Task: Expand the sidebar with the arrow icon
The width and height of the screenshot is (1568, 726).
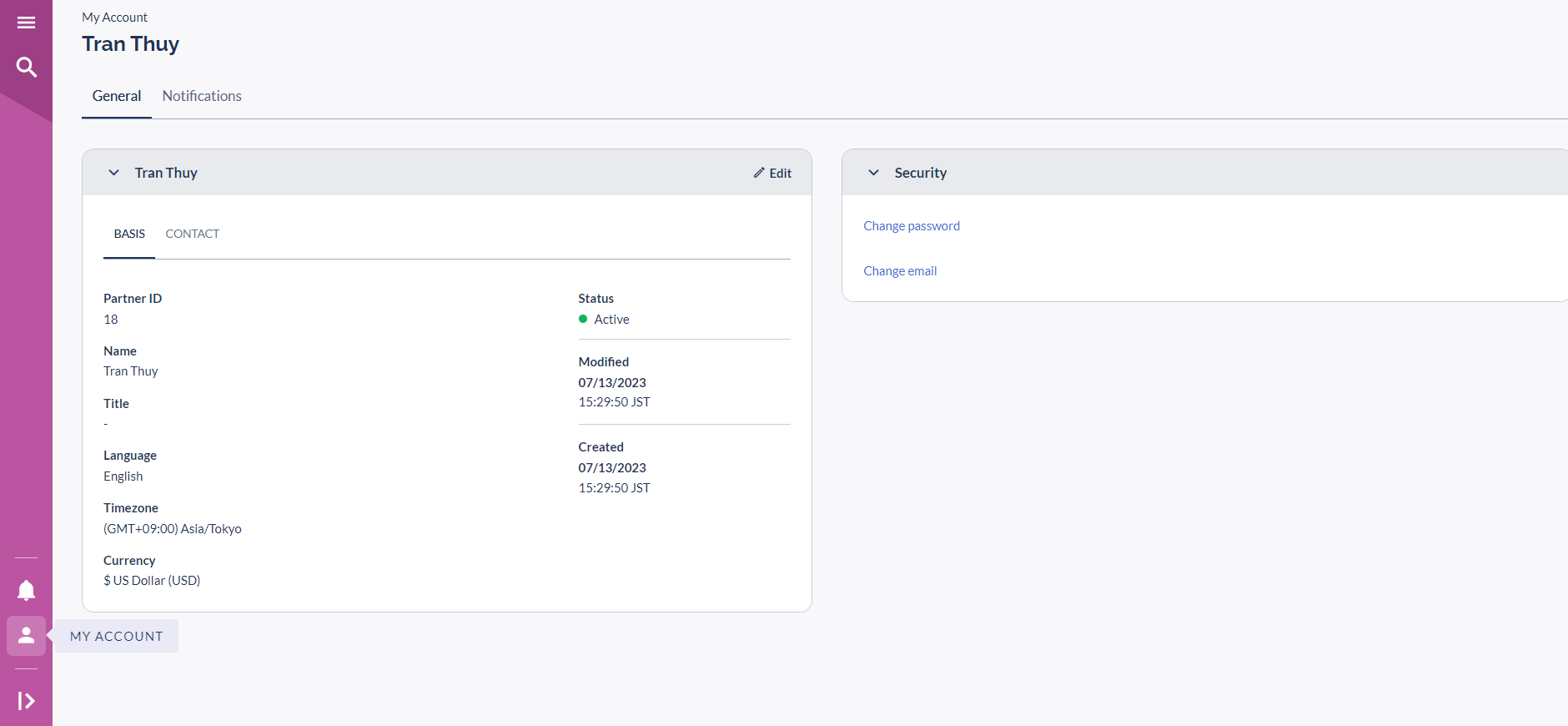Action: (26, 701)
